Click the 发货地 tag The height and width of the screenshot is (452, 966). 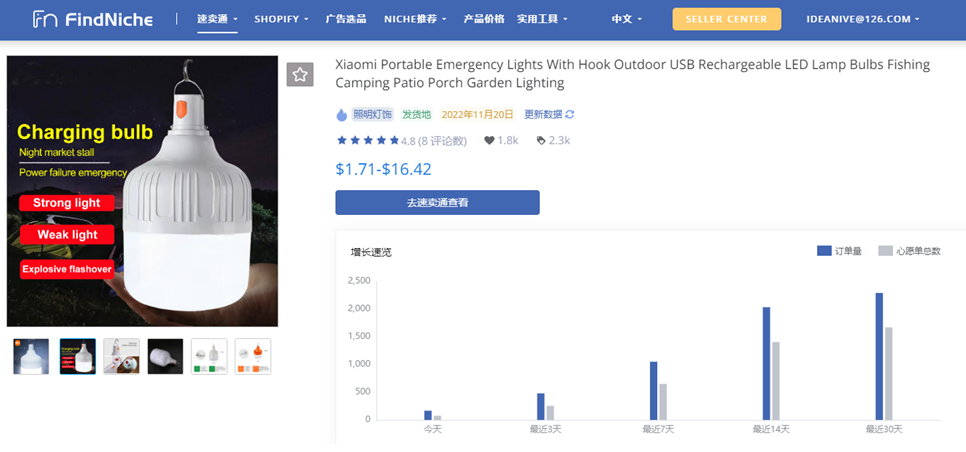click(x=416, y=115)
